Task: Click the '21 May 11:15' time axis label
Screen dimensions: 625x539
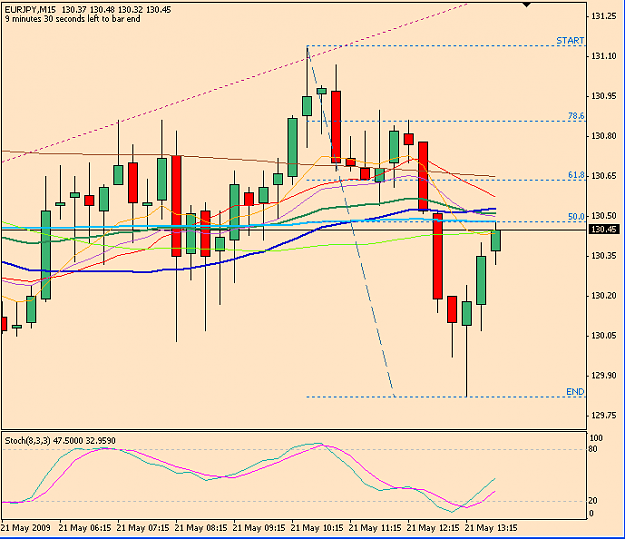Action: pyautogui.click(x=375, y=528)
